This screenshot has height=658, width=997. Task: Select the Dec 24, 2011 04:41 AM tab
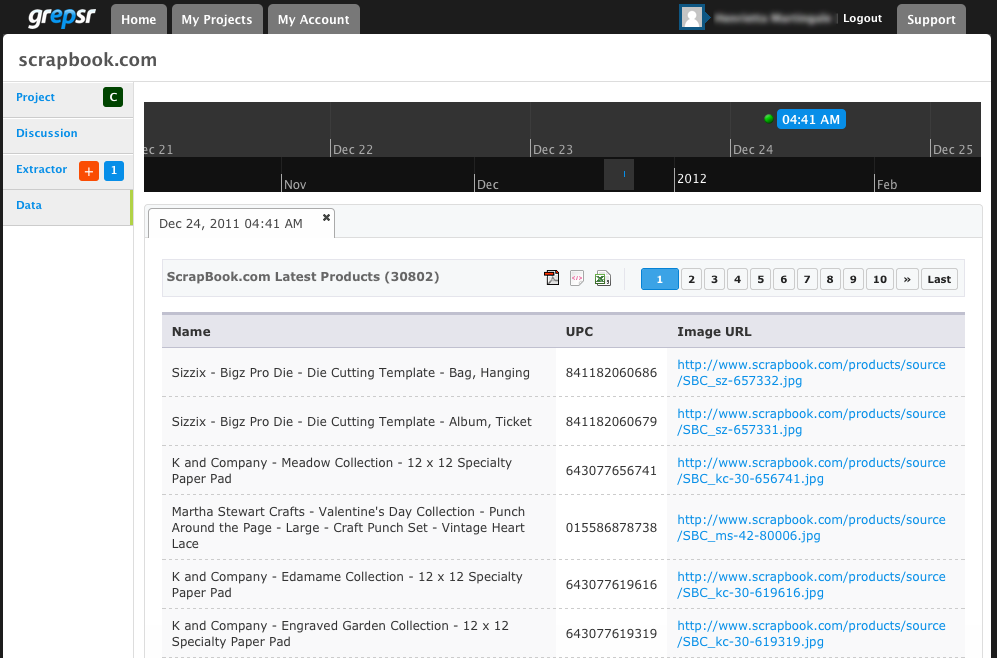(231, 224)
